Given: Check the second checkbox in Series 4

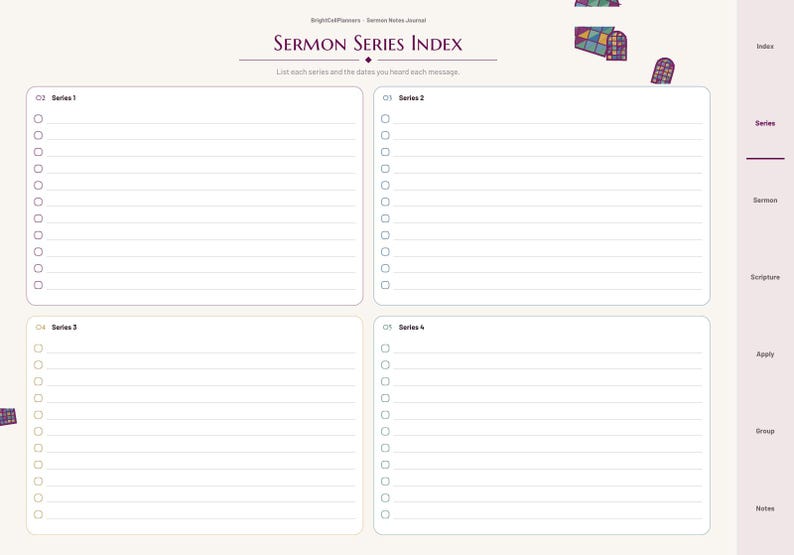Looking at the screenshot, I should tap(385, 365).
